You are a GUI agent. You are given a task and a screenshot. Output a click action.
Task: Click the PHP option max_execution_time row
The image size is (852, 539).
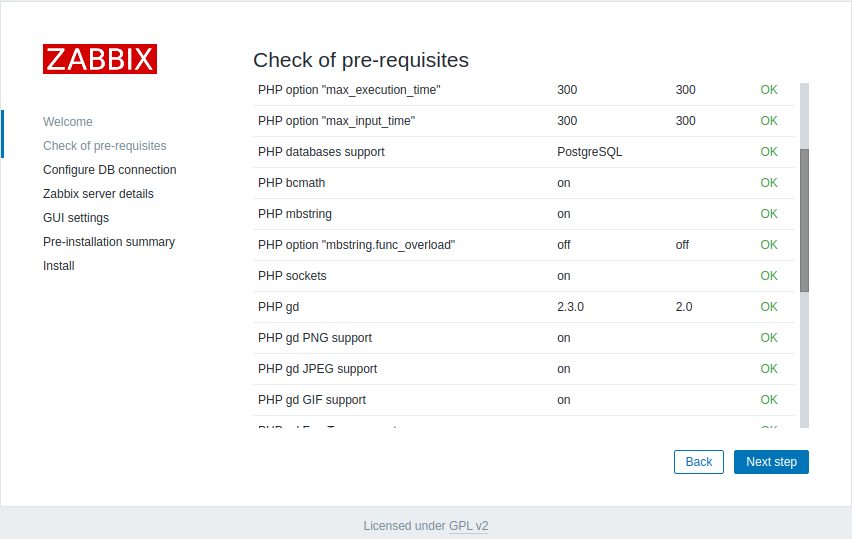[x=524, y=90]
